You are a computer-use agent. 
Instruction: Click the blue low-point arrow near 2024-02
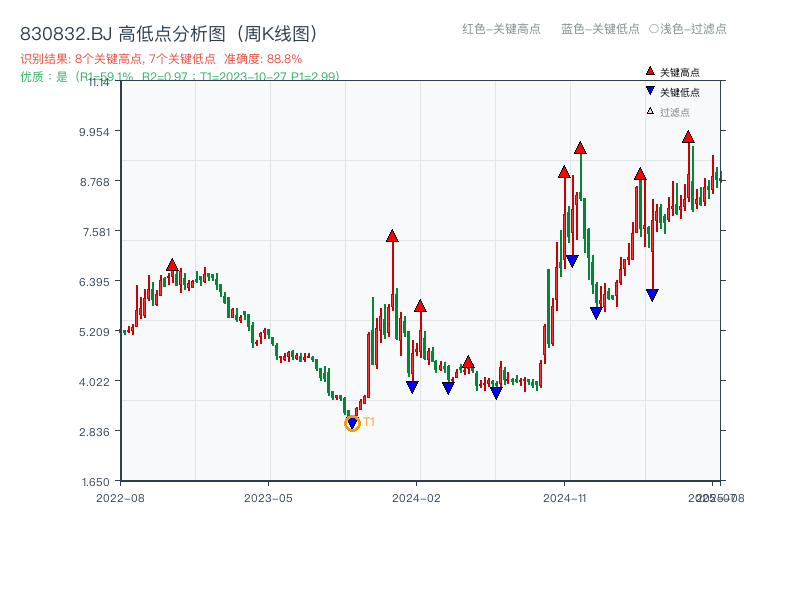[x=413, y=386]
